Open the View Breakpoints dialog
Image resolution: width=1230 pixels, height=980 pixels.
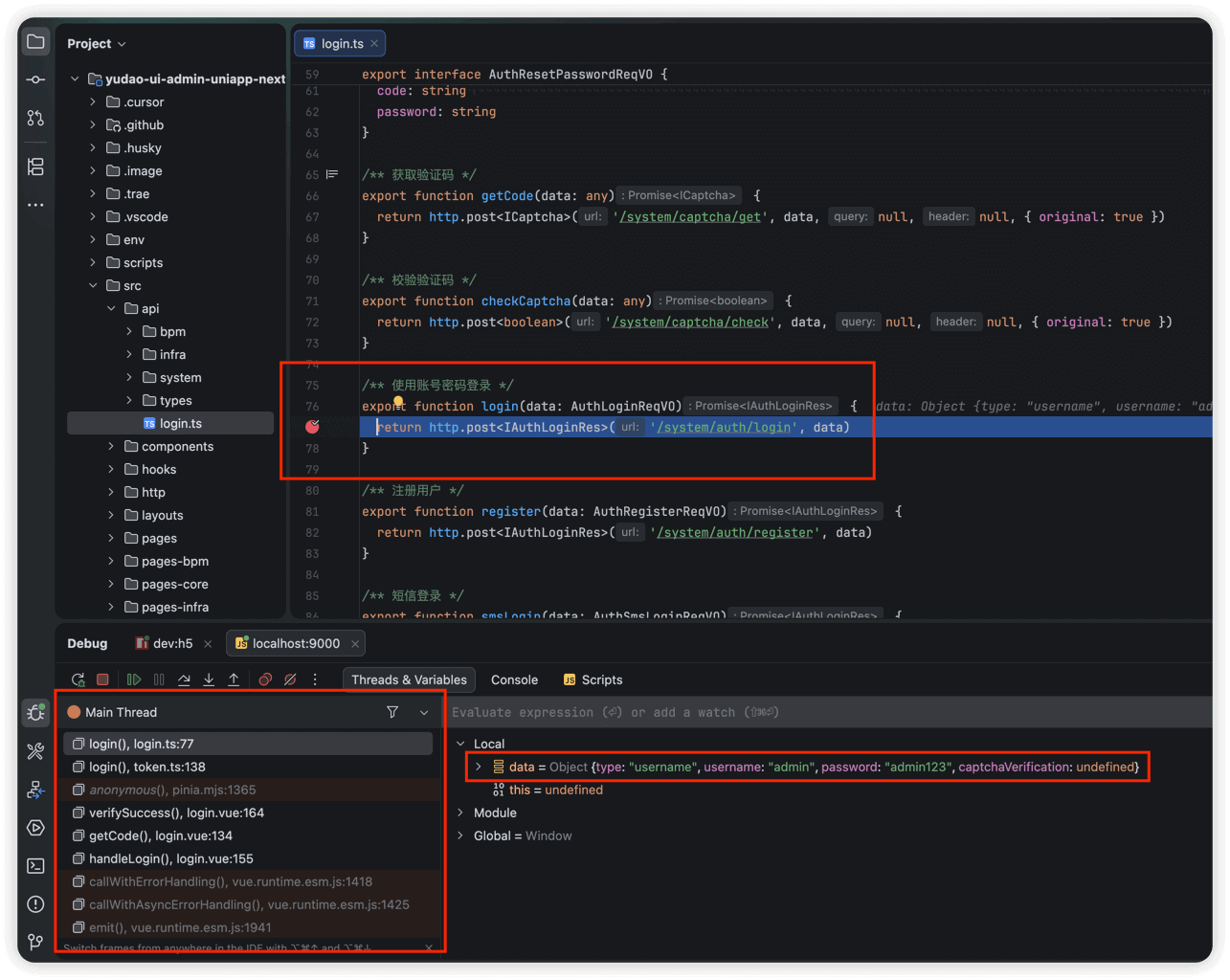tap(265, 679)
